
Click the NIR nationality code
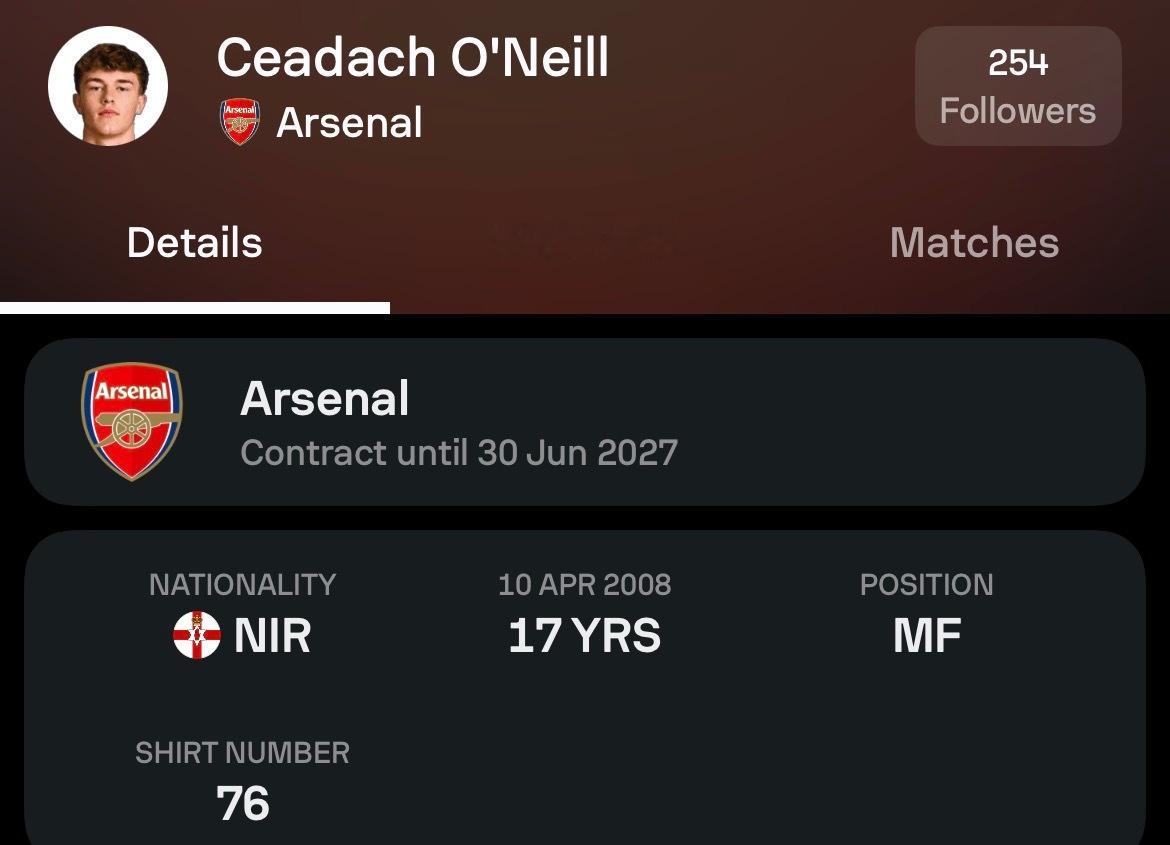[272, 636]
